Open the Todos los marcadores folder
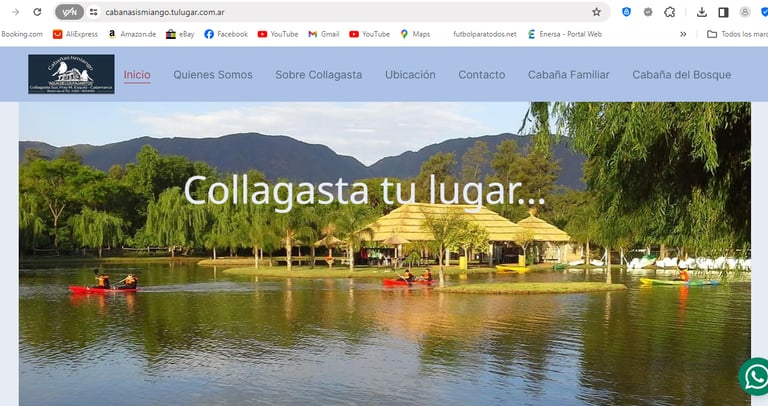The width and height of the screenshot is (768, 406). 737,34
